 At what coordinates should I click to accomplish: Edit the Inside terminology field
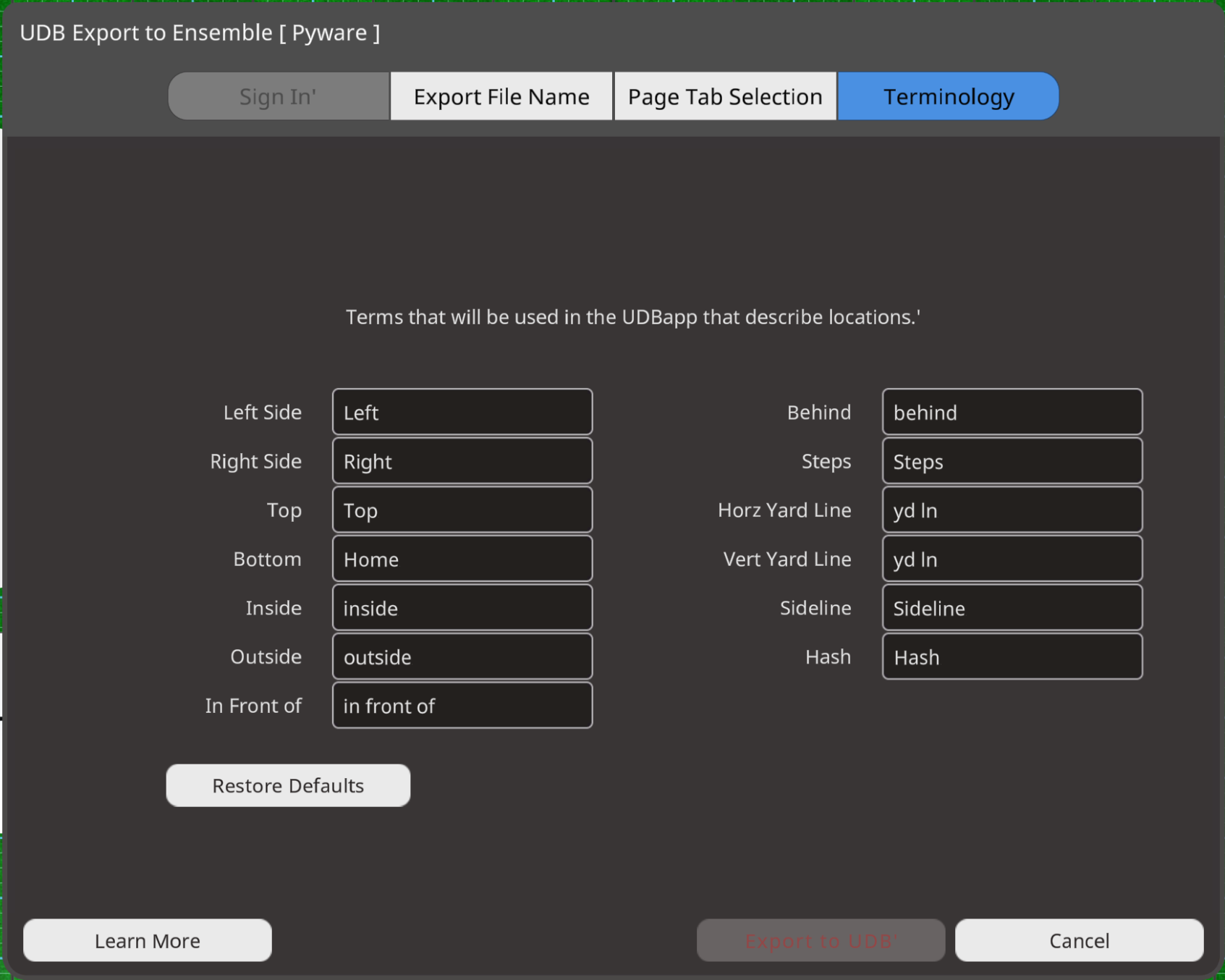pos(462,608)
